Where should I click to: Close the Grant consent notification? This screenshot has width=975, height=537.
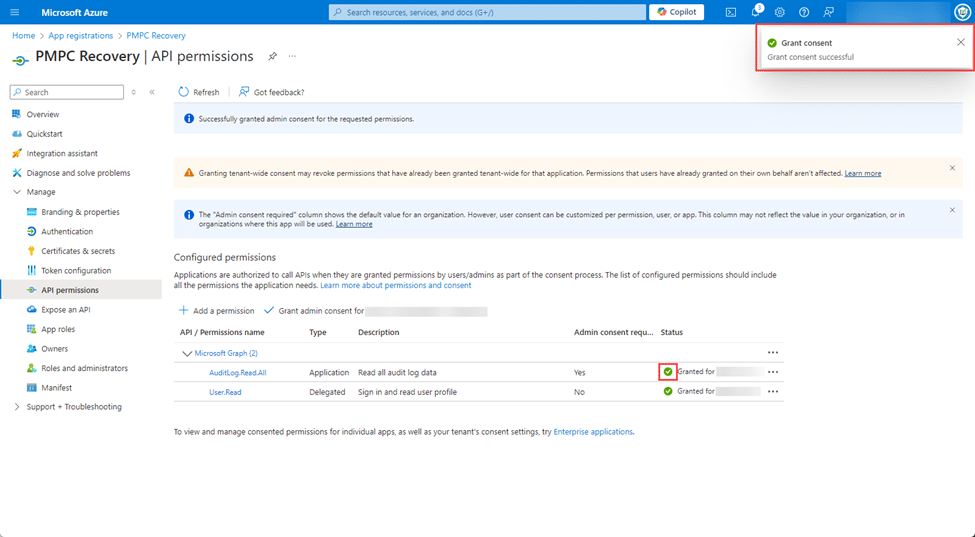click(960, 42)
